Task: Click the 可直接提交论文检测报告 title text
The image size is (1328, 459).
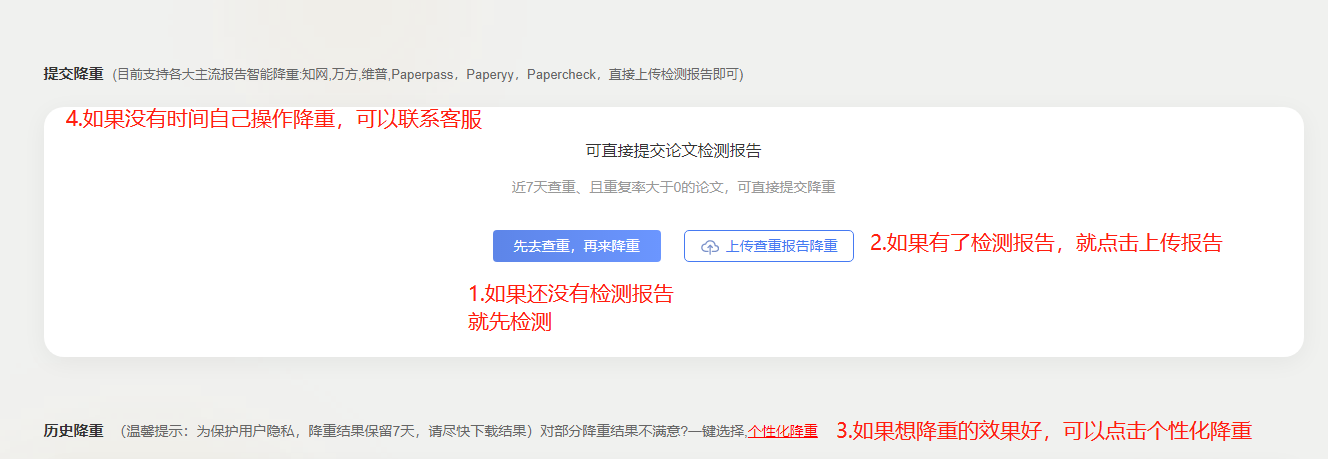Action: [x=673, y=151]
